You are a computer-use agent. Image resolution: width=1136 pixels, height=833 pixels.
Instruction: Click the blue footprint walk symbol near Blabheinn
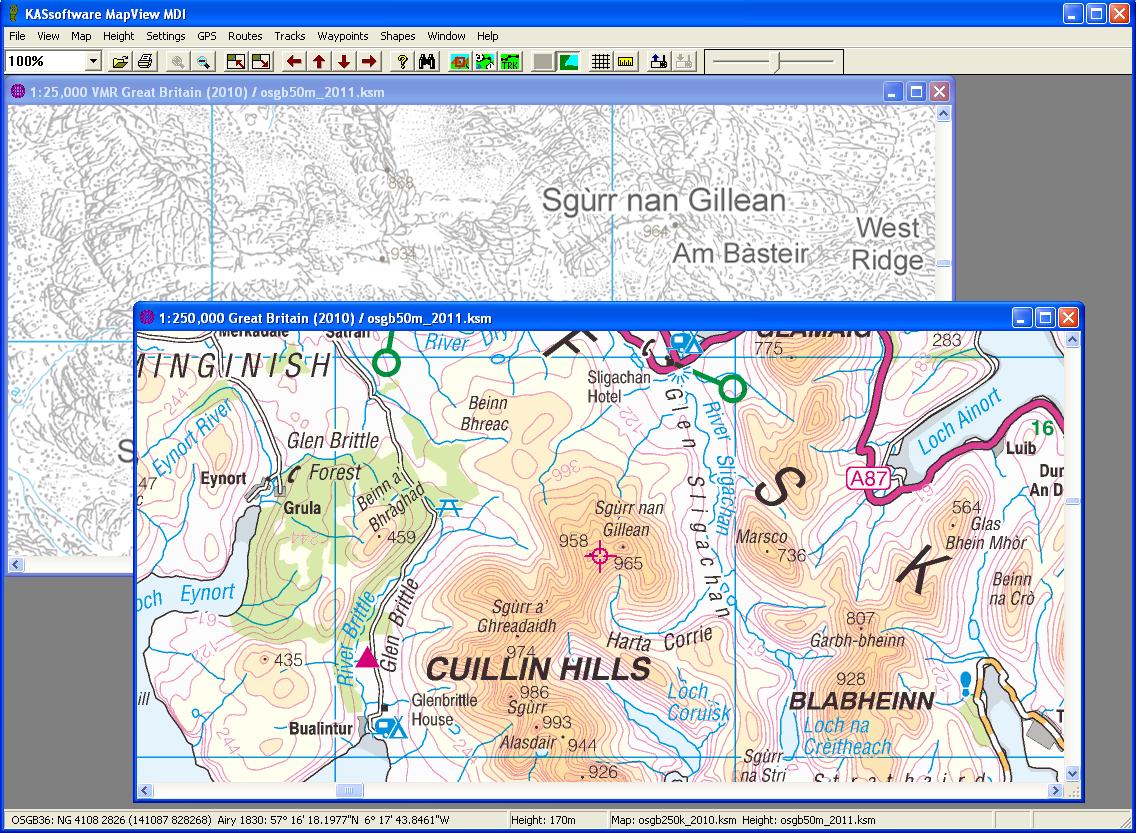pos(965,684)
